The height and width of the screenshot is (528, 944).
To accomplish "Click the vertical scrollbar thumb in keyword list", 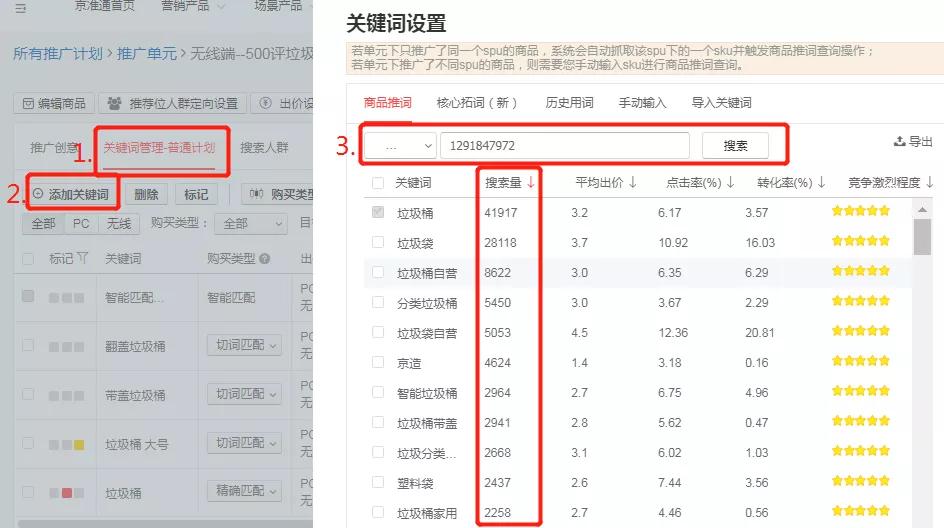I will pos(922,237).
